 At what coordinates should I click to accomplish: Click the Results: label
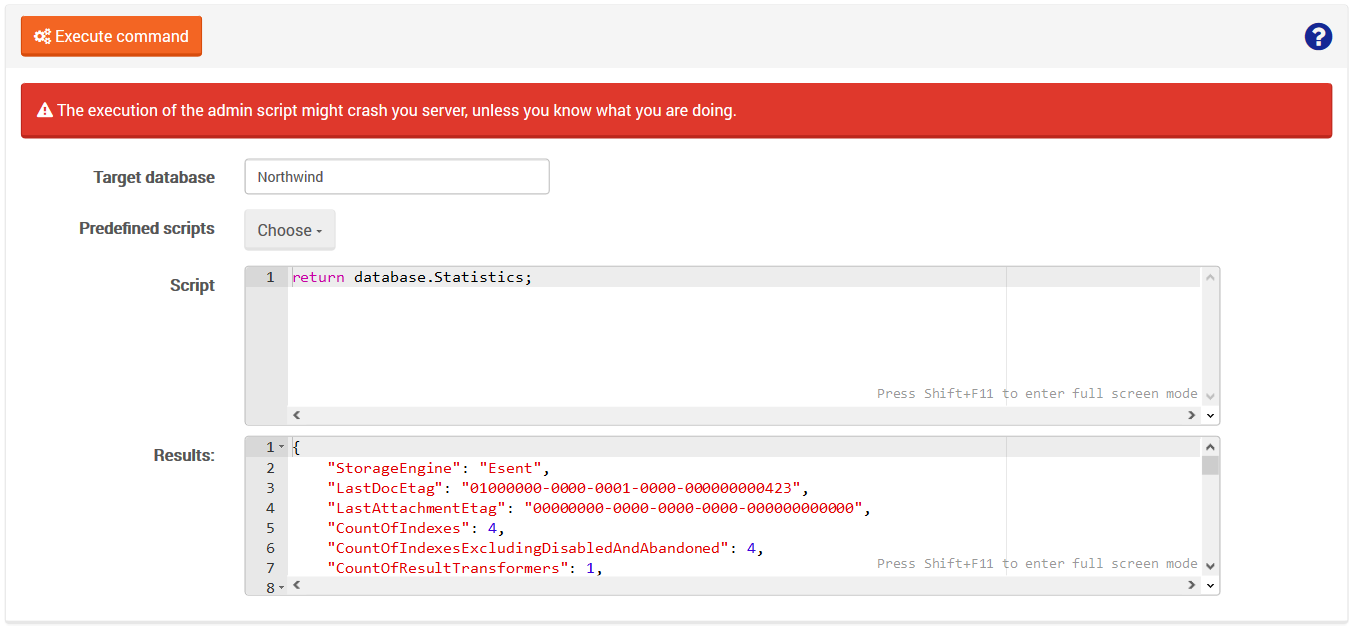click(184, 455)
